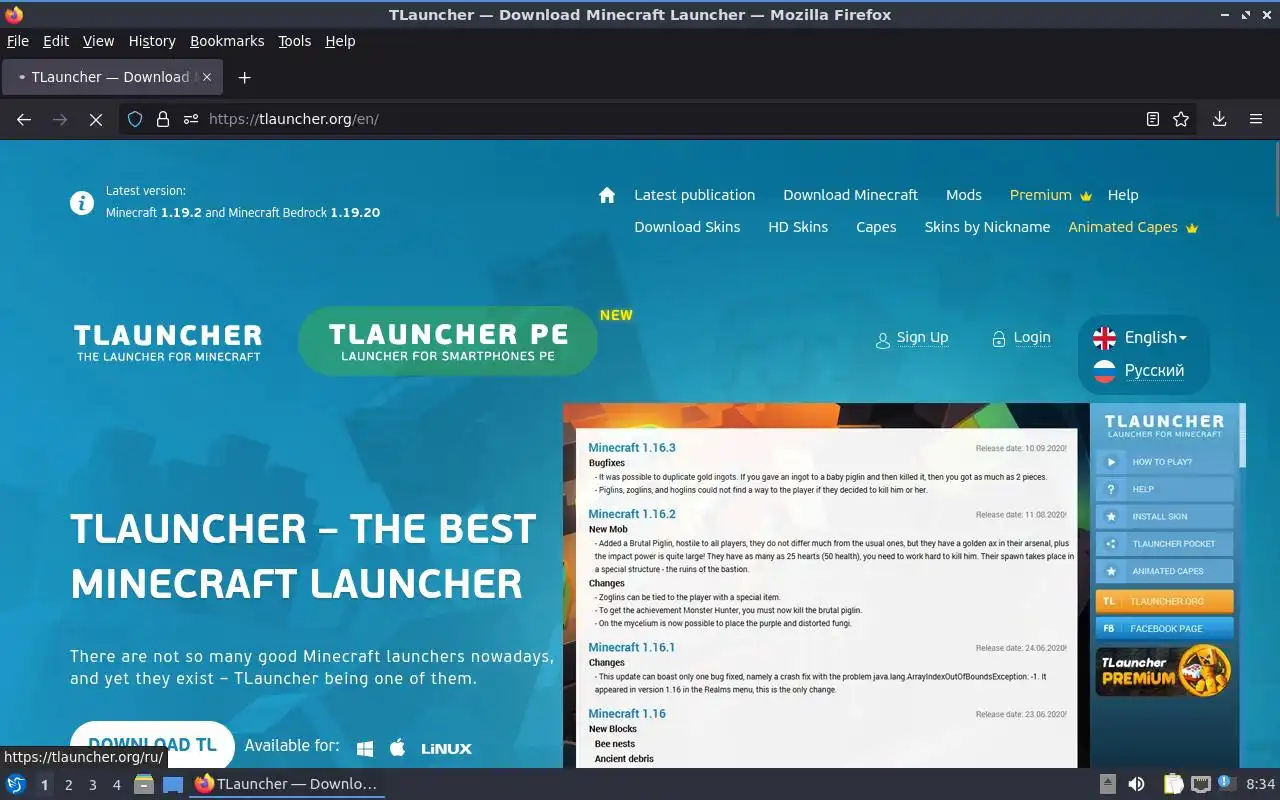Bookmark this page with the star
Image resolution: width=1280 pixels, height=800 pixels.
1181,119
